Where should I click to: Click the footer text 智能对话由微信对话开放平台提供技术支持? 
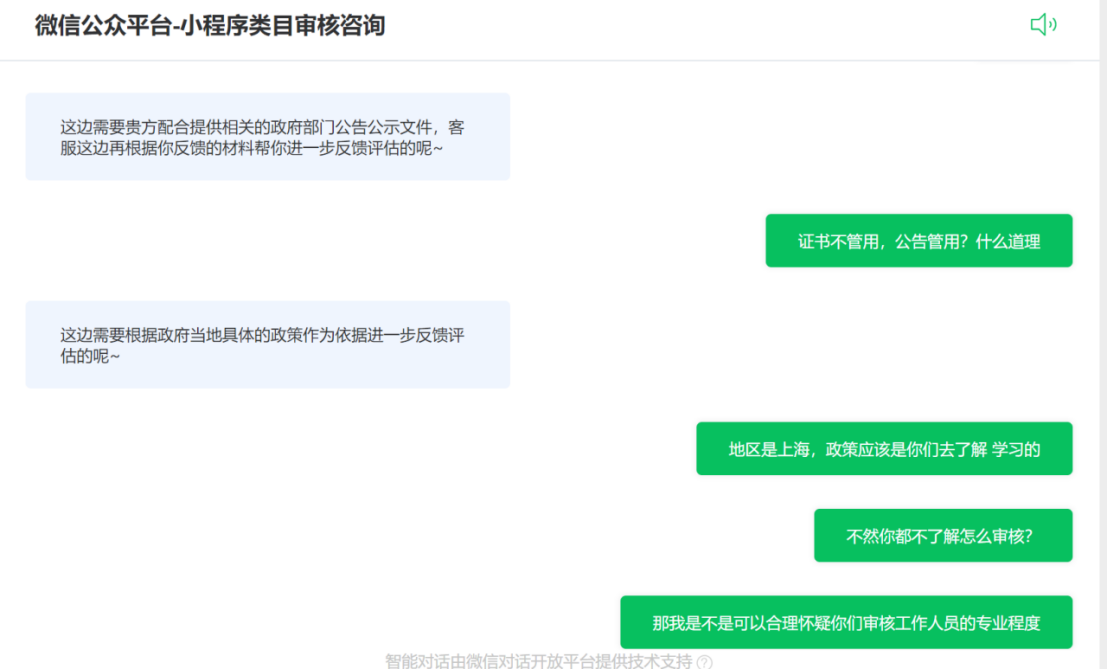coord(538,661)
